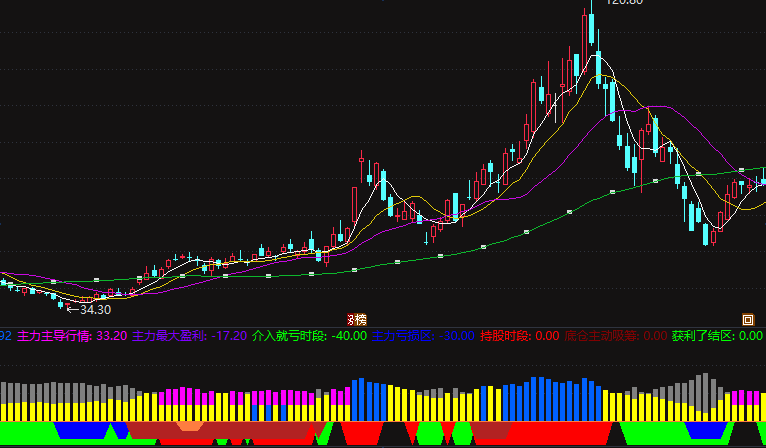Click the tall gray histogram bars at right
The image size is (766, 448).
(702, 391)
